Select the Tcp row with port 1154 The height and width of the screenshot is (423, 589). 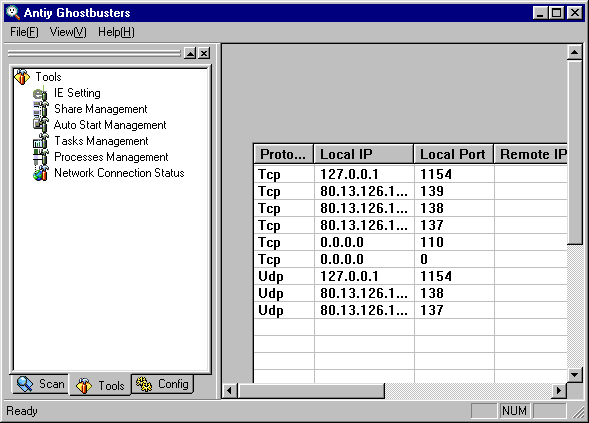coord(410,174)
